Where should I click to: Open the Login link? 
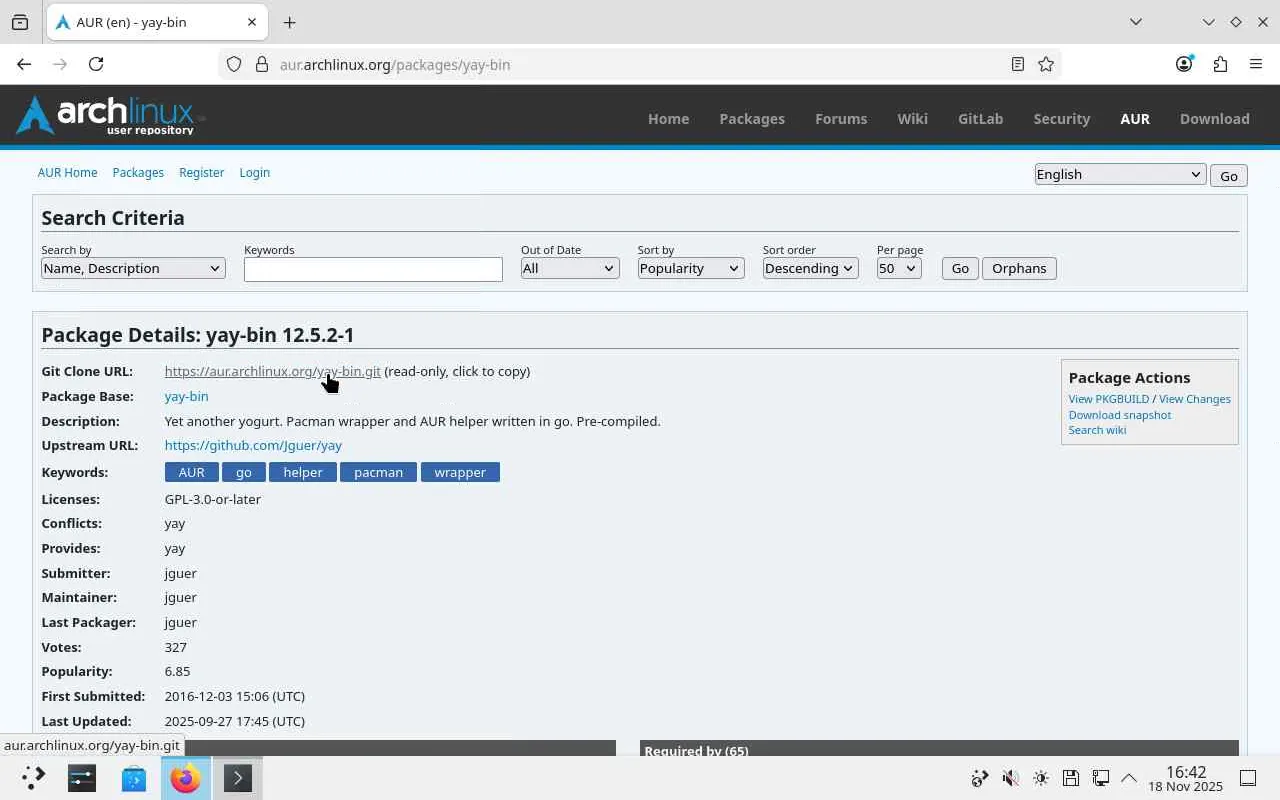click(254, 172)
